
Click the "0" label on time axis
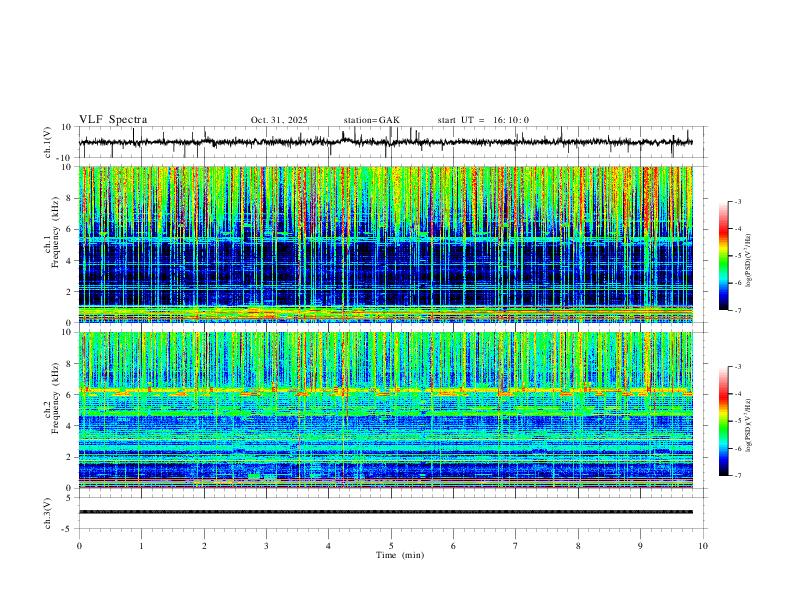pos(79,546)
